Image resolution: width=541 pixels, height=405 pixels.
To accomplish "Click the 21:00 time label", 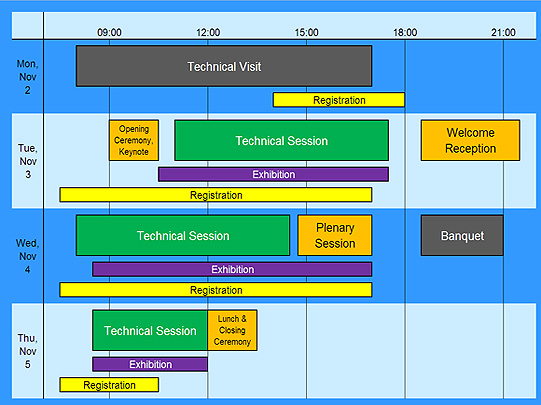I will pyautogui.click(x=503, y=32).
